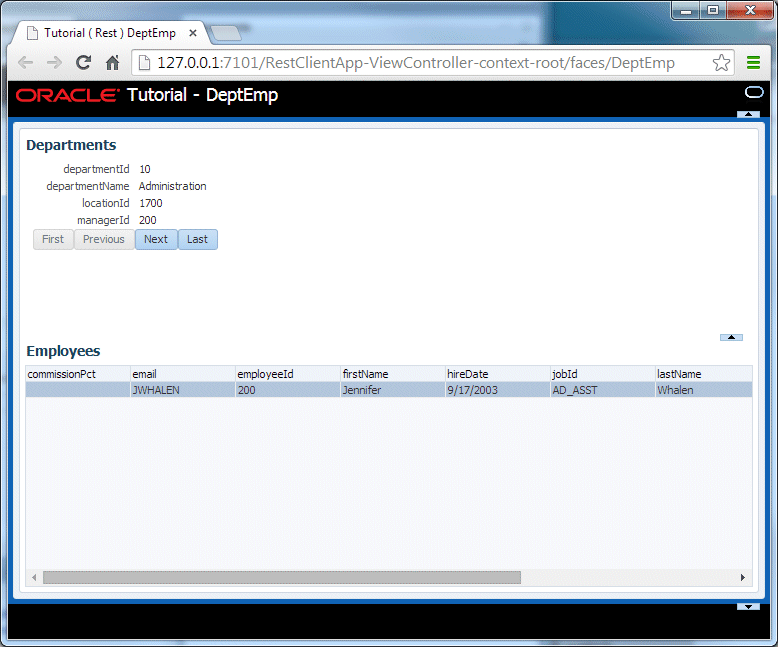
Task: Jump to the Last department
Action: pos(197,240)
